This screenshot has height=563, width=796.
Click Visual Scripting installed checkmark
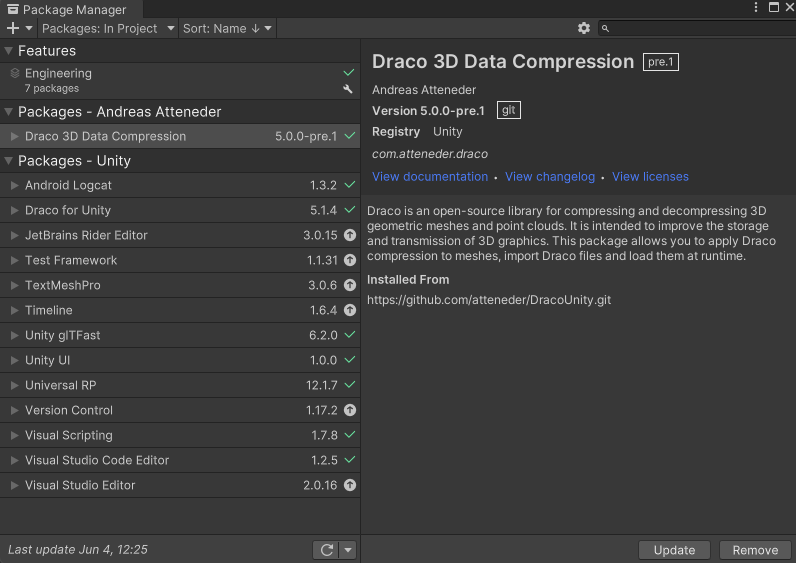350,435
